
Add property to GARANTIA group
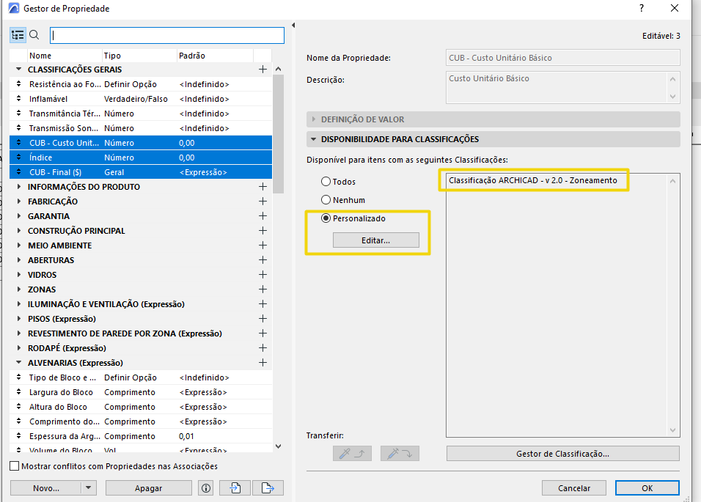point(263,216)
